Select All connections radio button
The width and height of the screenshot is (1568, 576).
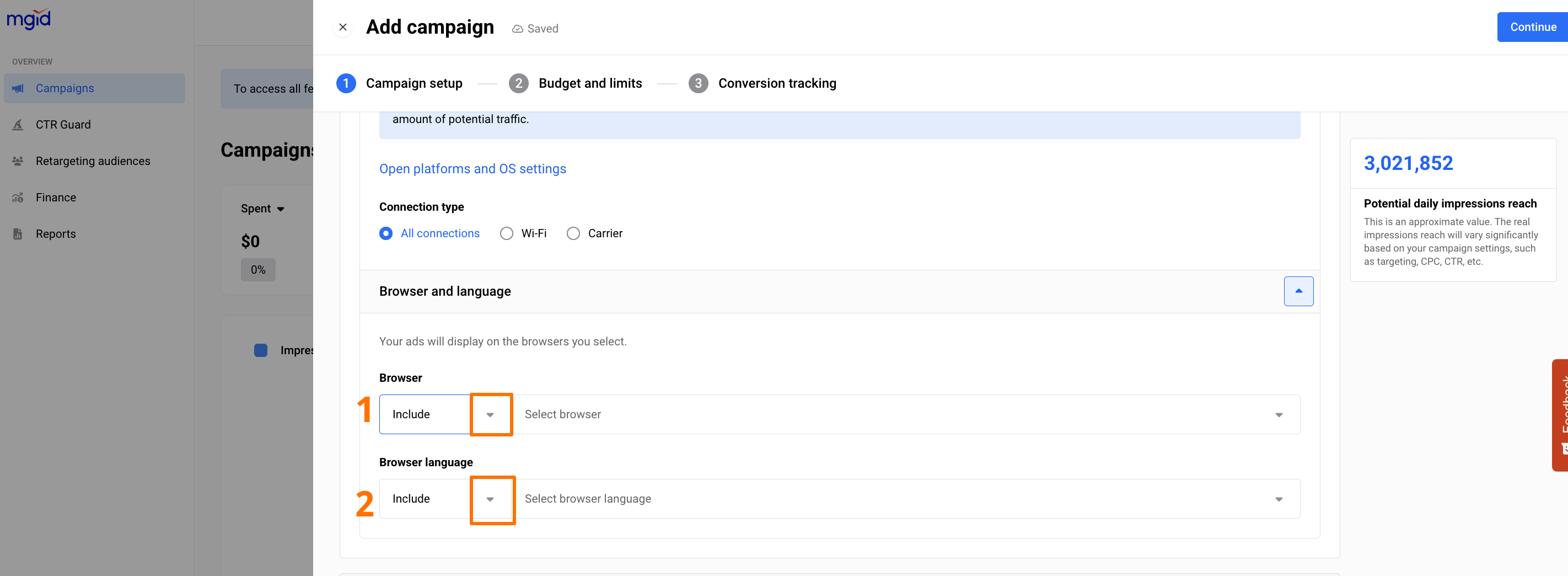click(x=386, y=234)
